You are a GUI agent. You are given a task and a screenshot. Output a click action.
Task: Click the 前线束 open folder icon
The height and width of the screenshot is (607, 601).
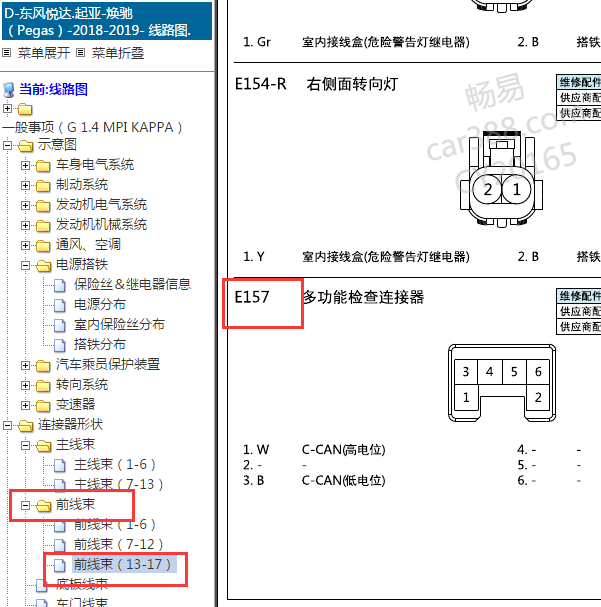pos(44,505)
